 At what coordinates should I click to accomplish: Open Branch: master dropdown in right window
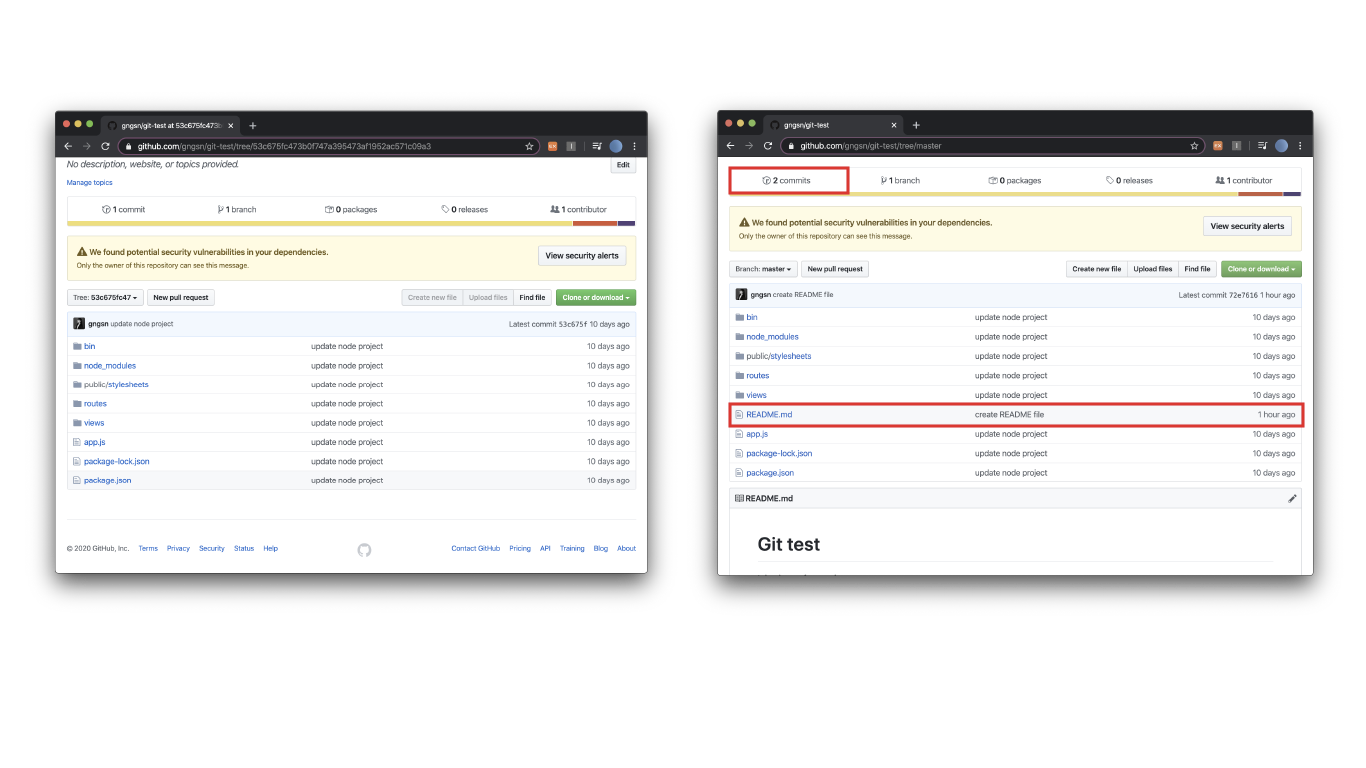point(763,269)
